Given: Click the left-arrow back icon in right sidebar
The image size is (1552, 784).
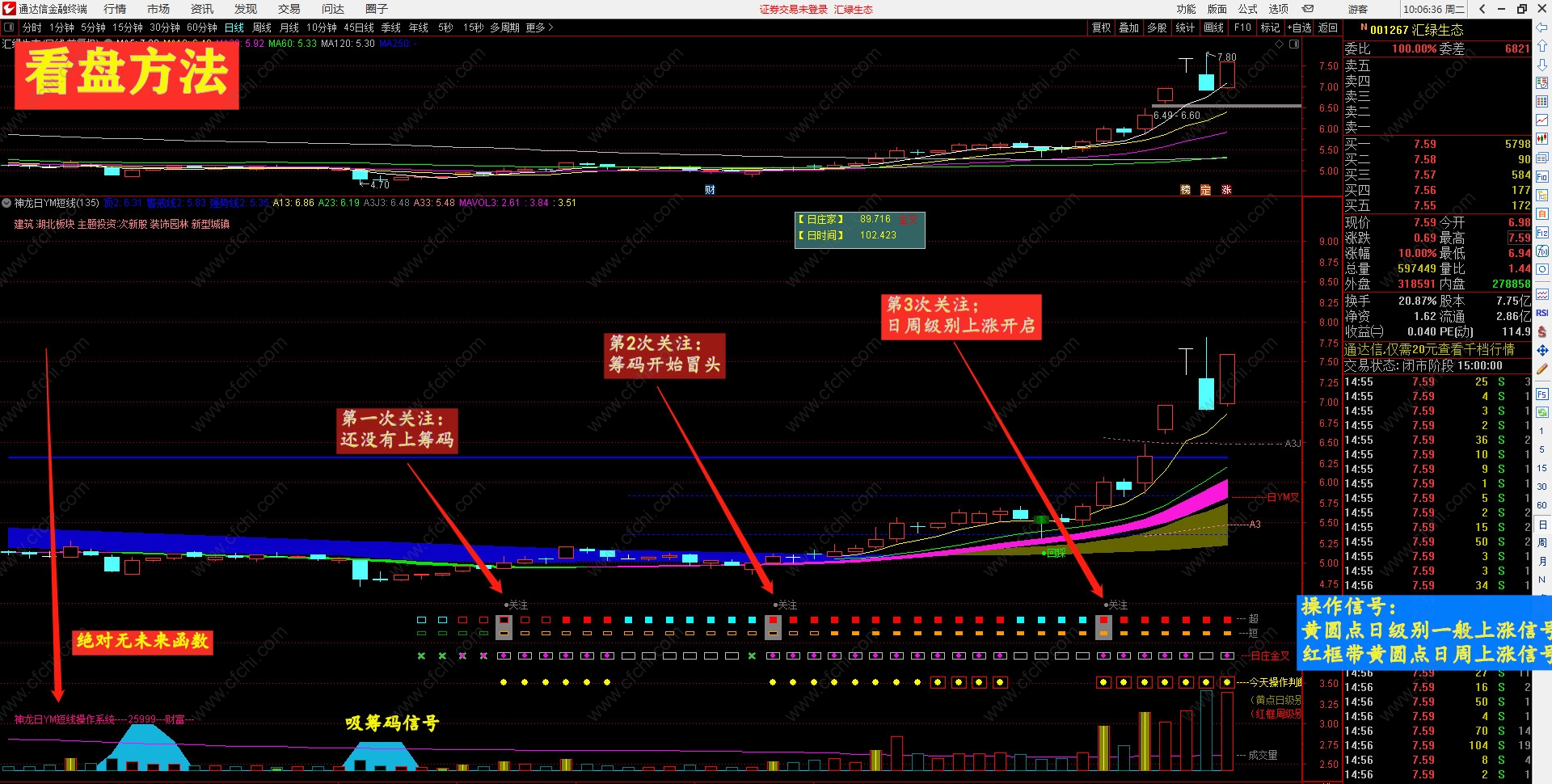Looking at the screenshot, I should click(1542, 27).
